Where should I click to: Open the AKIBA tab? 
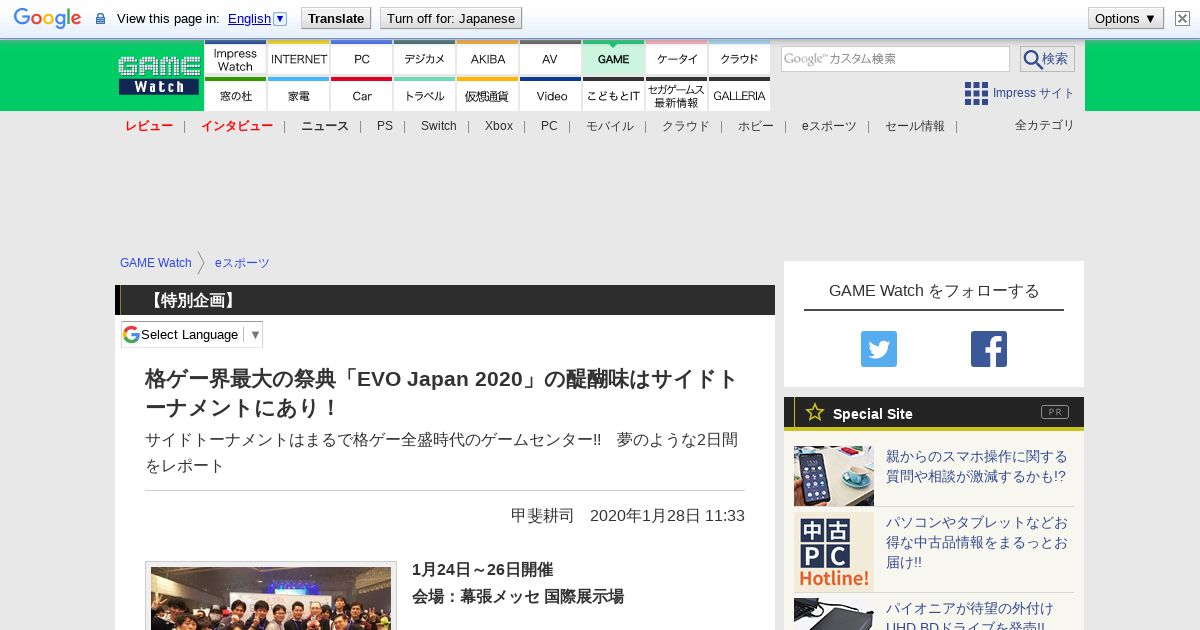pos(487,58)
